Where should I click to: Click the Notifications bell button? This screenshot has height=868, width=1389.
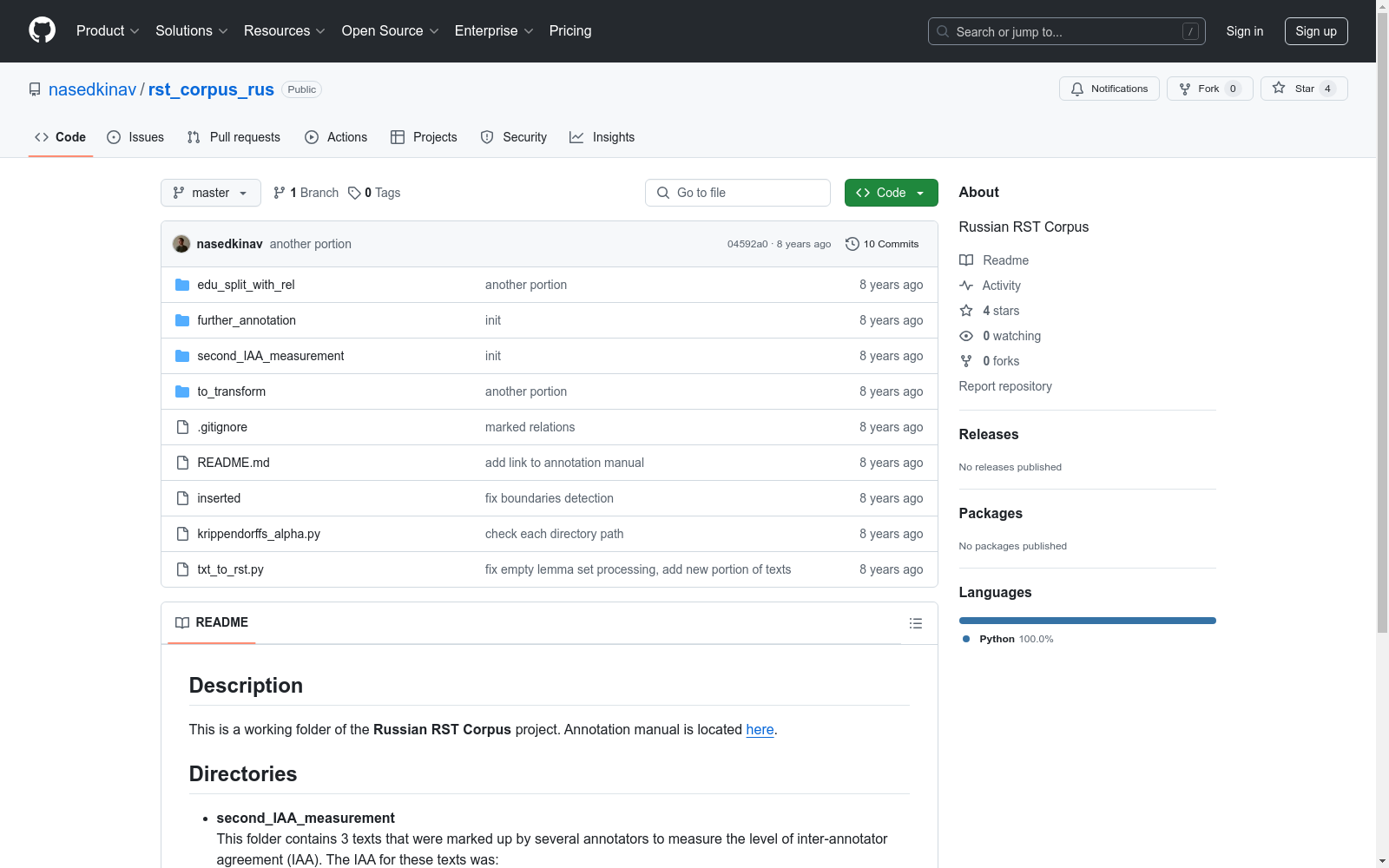click(1109, 89)
